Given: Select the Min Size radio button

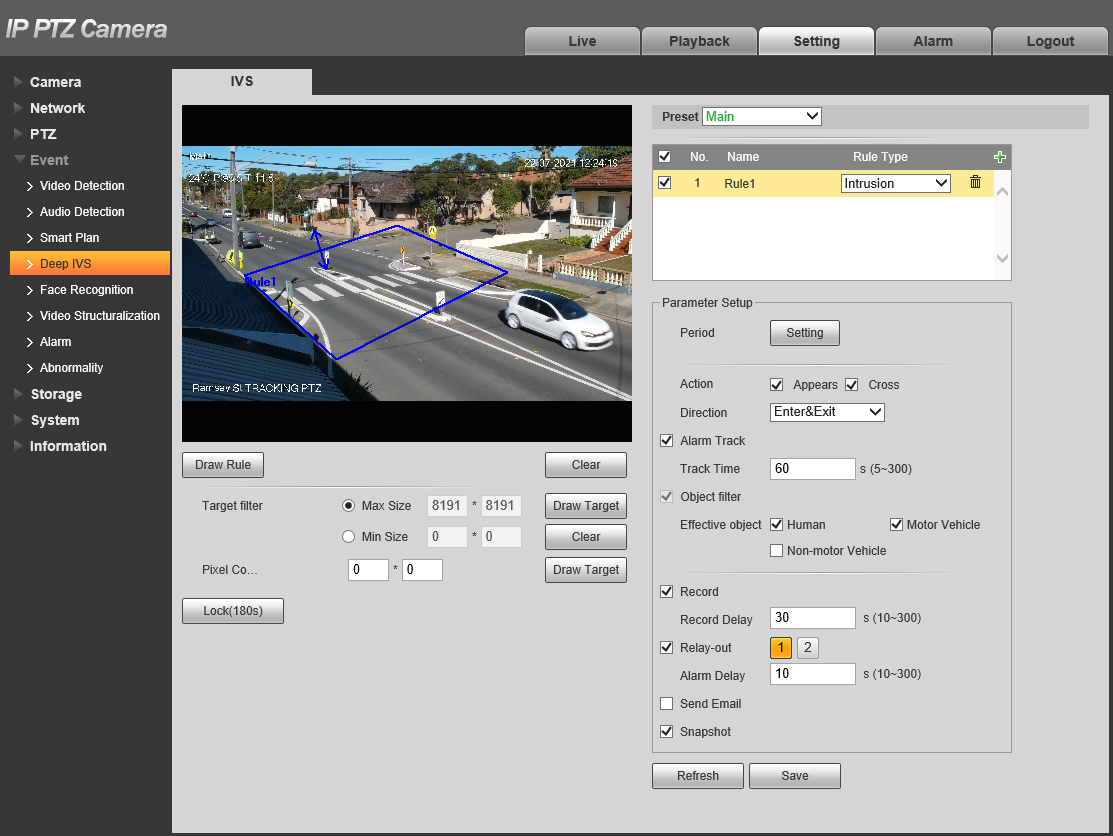Looking at the screenshot, I should pyautogui.click(x=348, y=536).
